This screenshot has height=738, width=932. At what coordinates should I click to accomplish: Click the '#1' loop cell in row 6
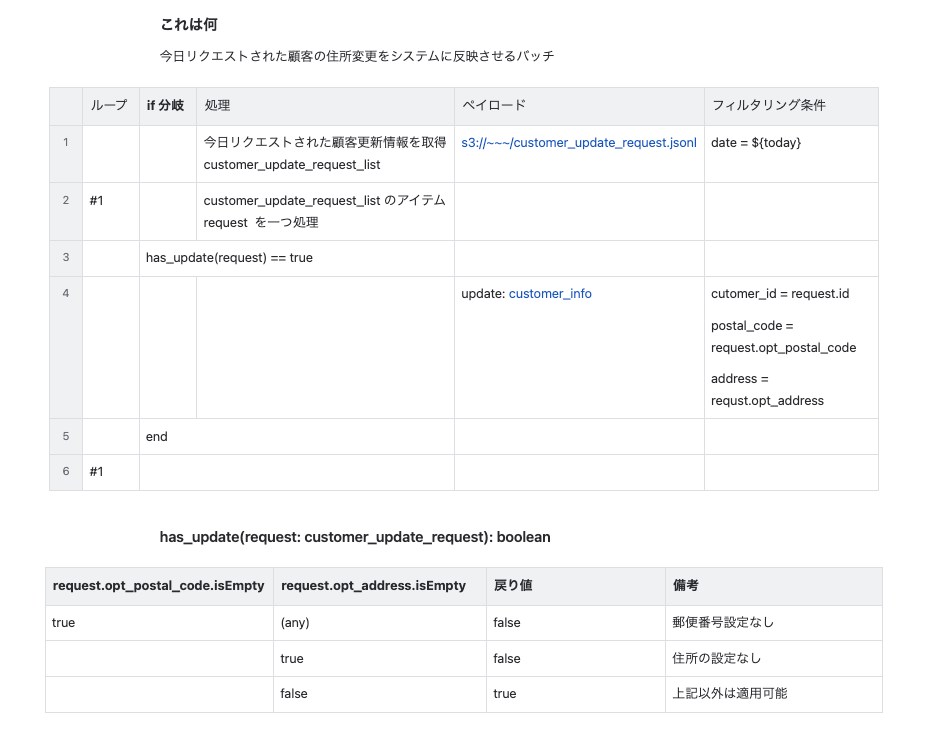111,472
